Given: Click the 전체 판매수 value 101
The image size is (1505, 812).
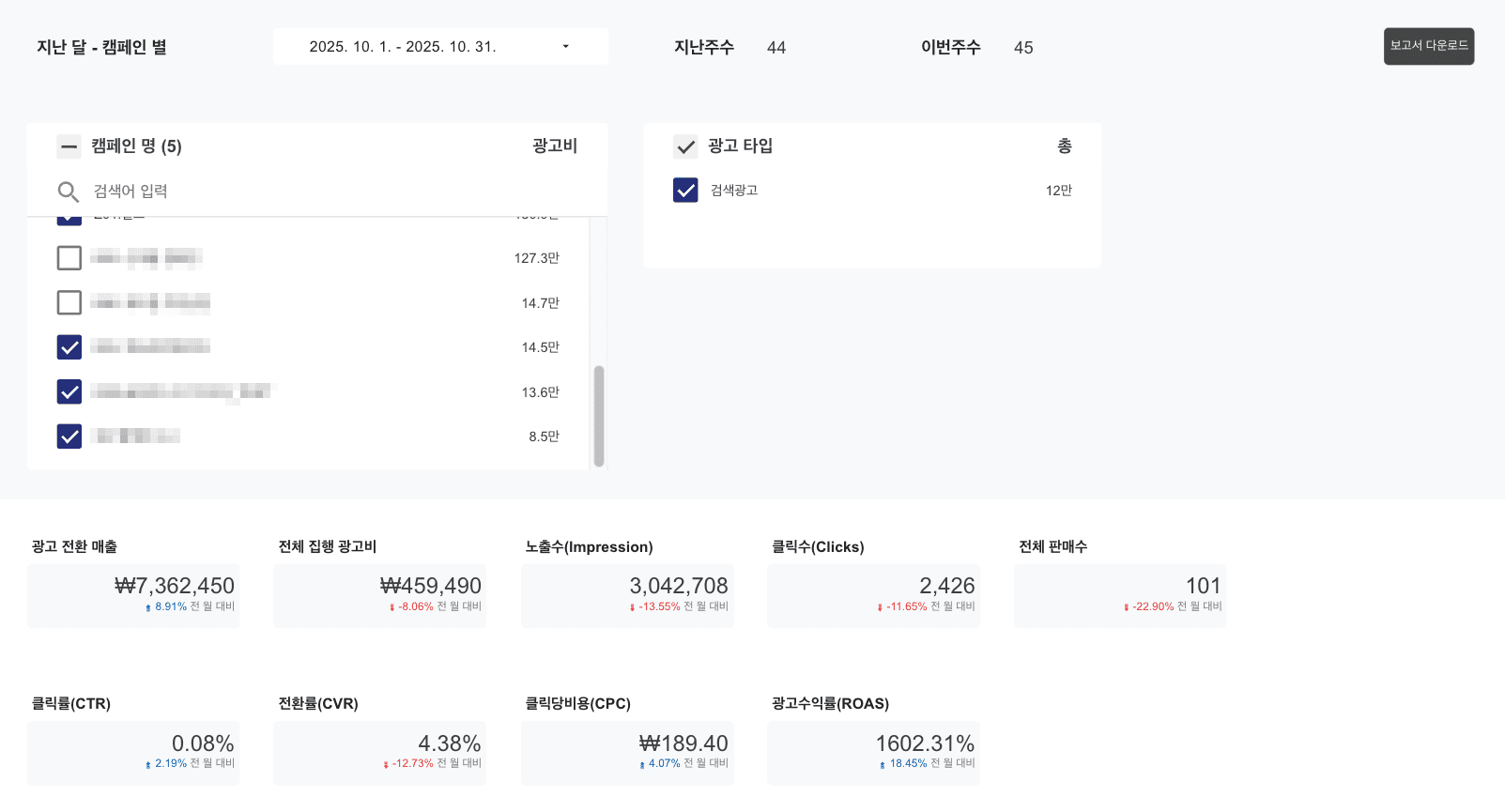Looking at the screenshot, I should click(x=1204, y=586).
